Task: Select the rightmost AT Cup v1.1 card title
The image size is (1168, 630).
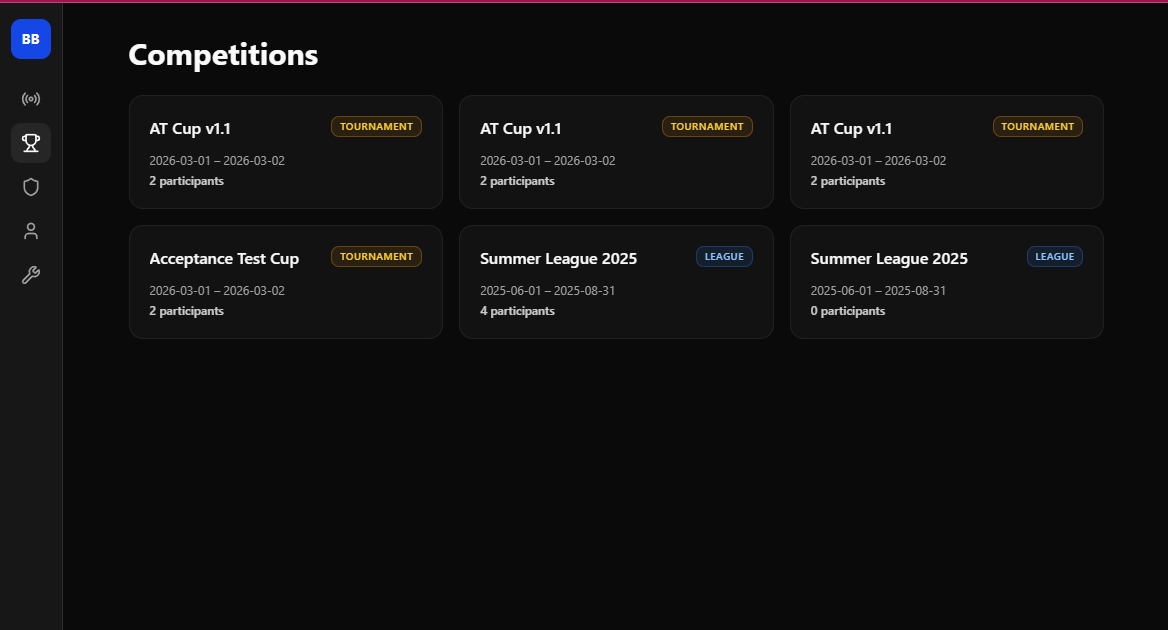Action: tap(851, 129)
